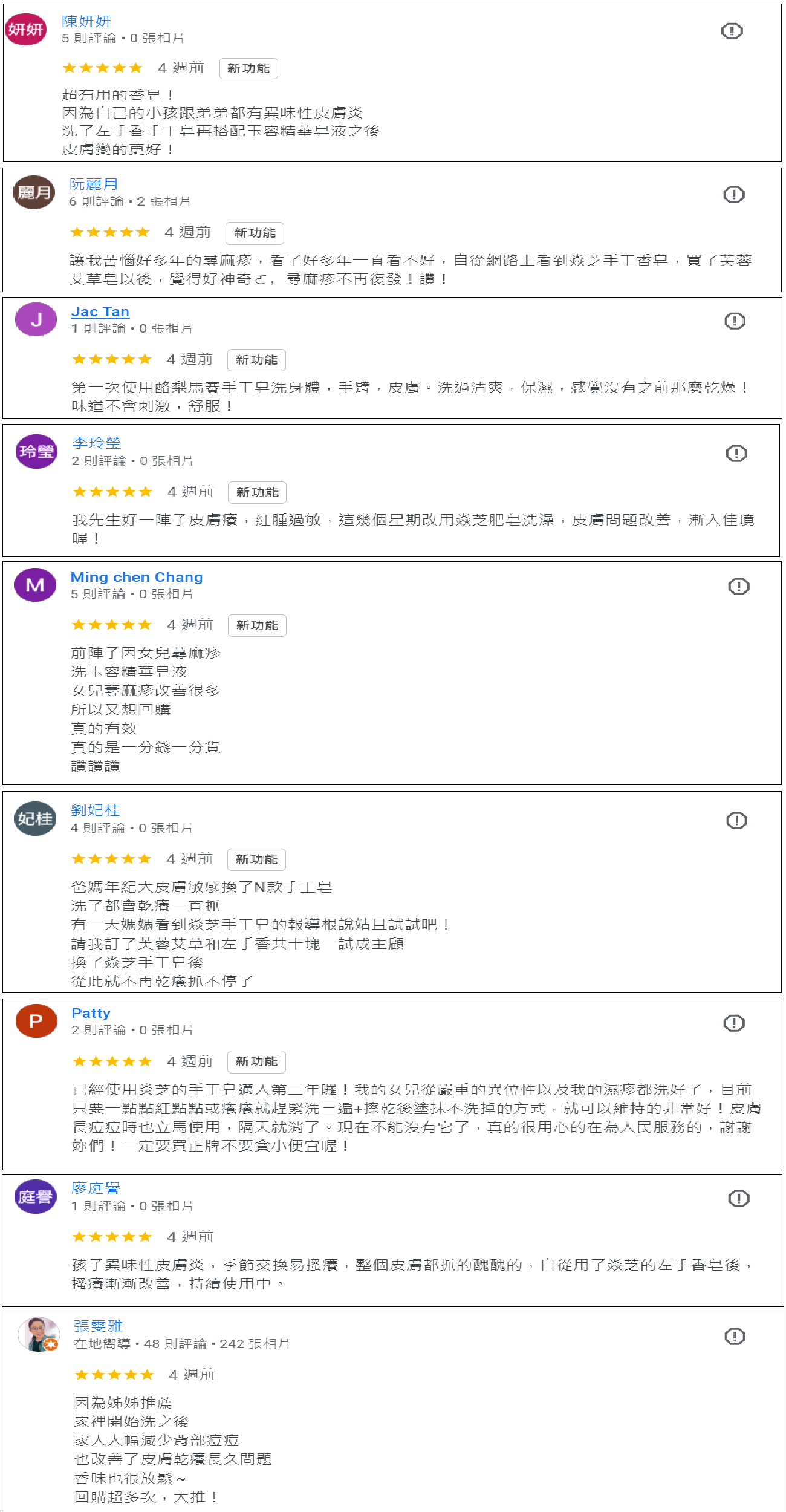Click the report icon on 廖庭譽's review
The width and height of the screenshot is (786, 1512).
point(738,1198)
